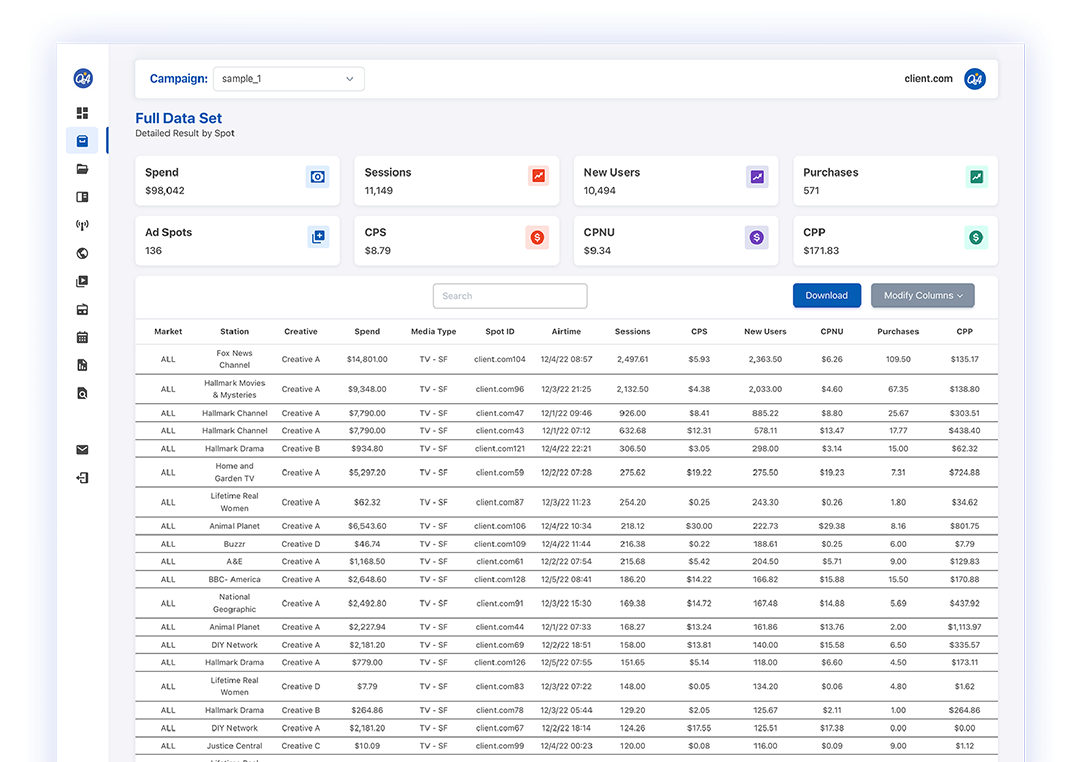
Task: Click the Hallmark Movies & Mysteries cell
Action: point(234,389)
